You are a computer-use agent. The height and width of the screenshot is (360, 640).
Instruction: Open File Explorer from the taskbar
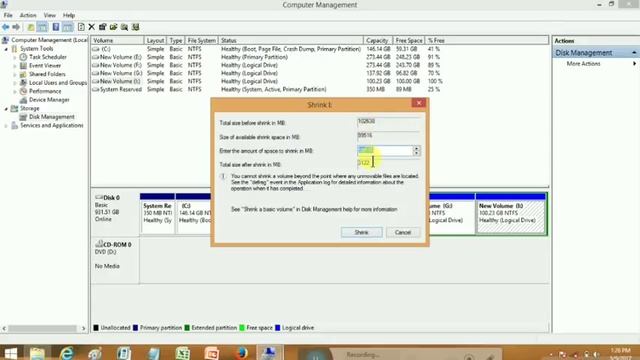[37, 353]
